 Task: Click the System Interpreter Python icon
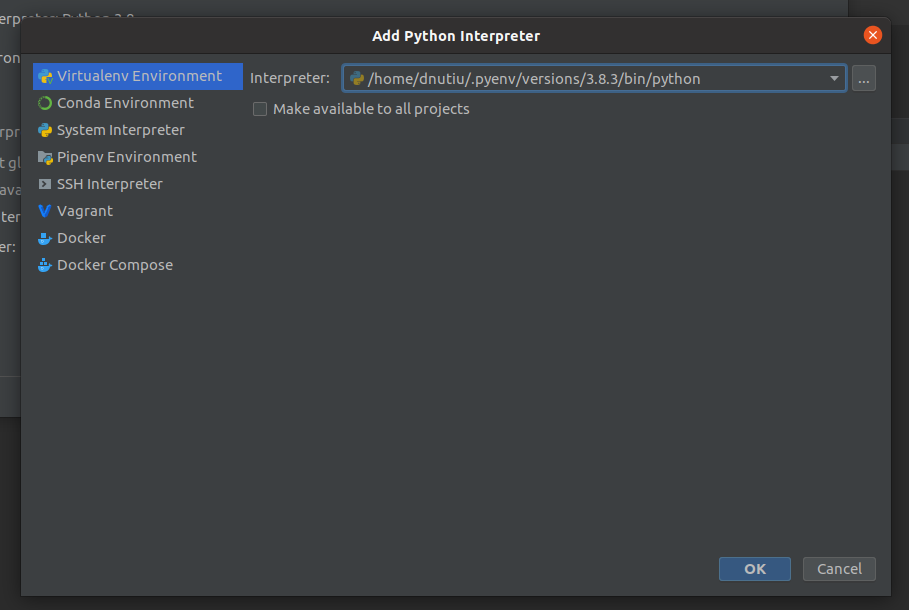coord(45,130)
